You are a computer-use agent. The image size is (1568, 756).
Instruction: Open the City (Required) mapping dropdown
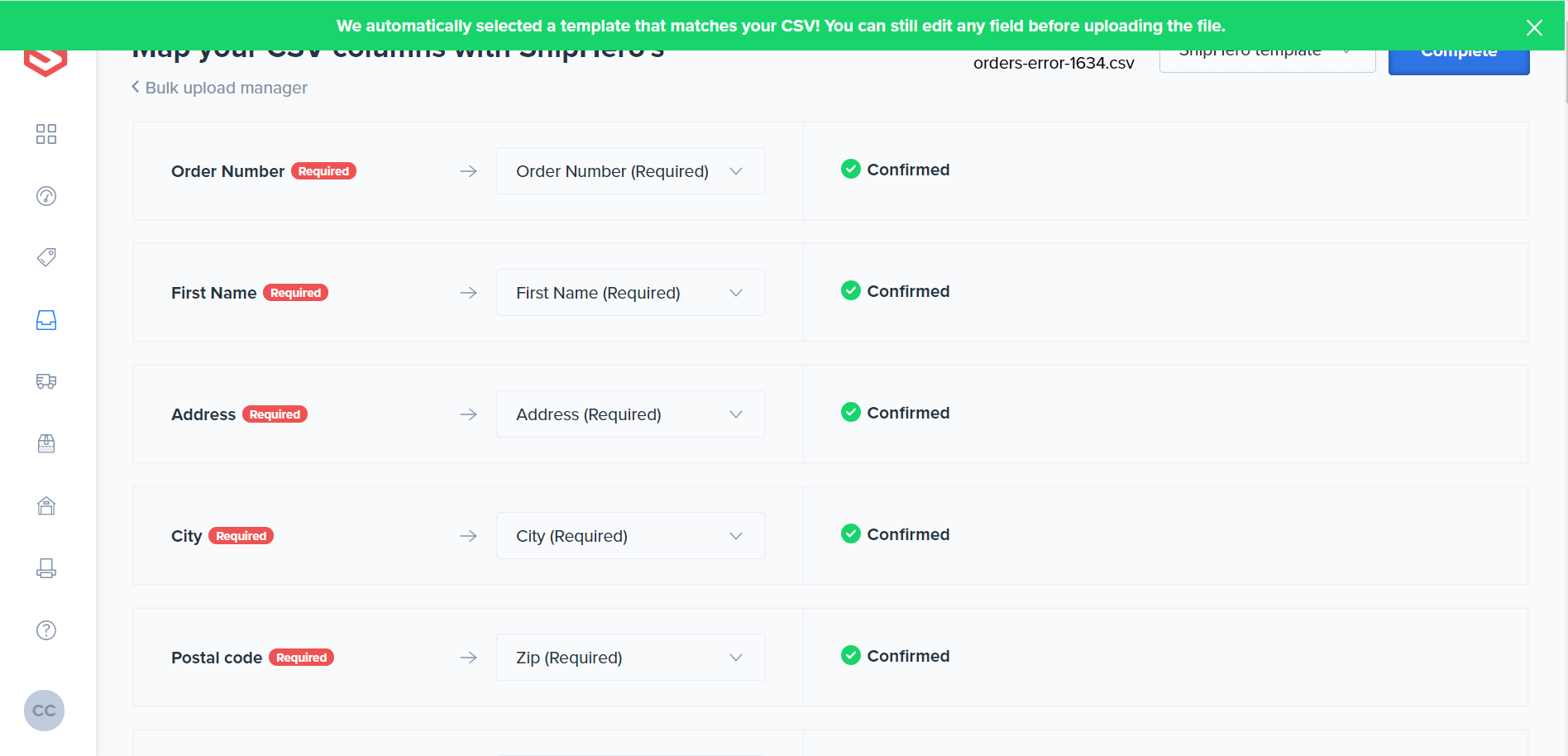pos(630,536)
